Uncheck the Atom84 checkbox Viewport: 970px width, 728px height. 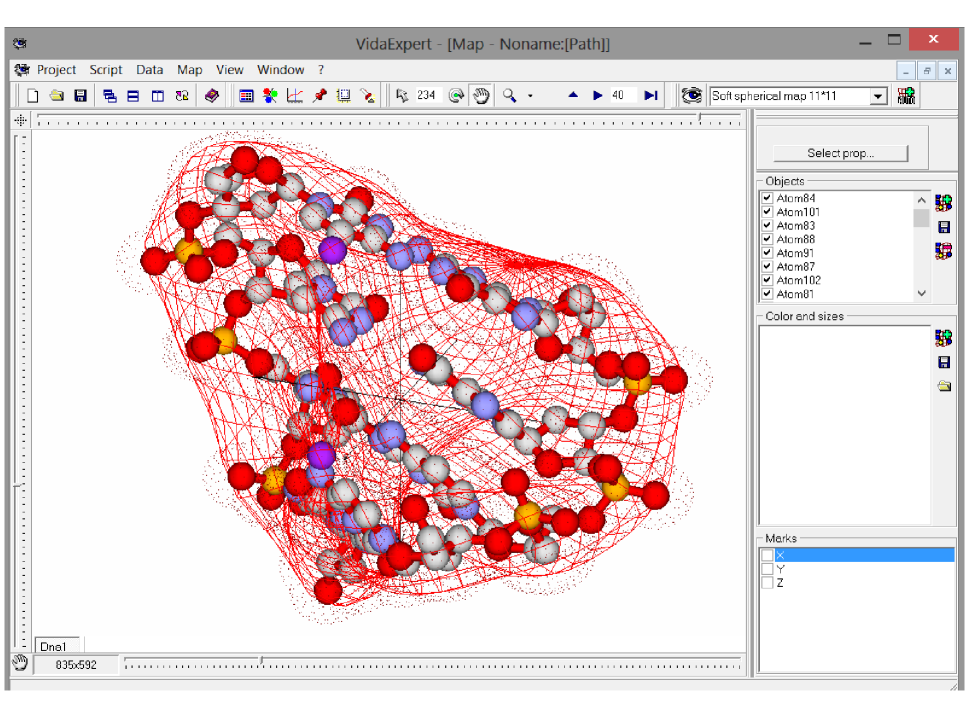point(767,199)
